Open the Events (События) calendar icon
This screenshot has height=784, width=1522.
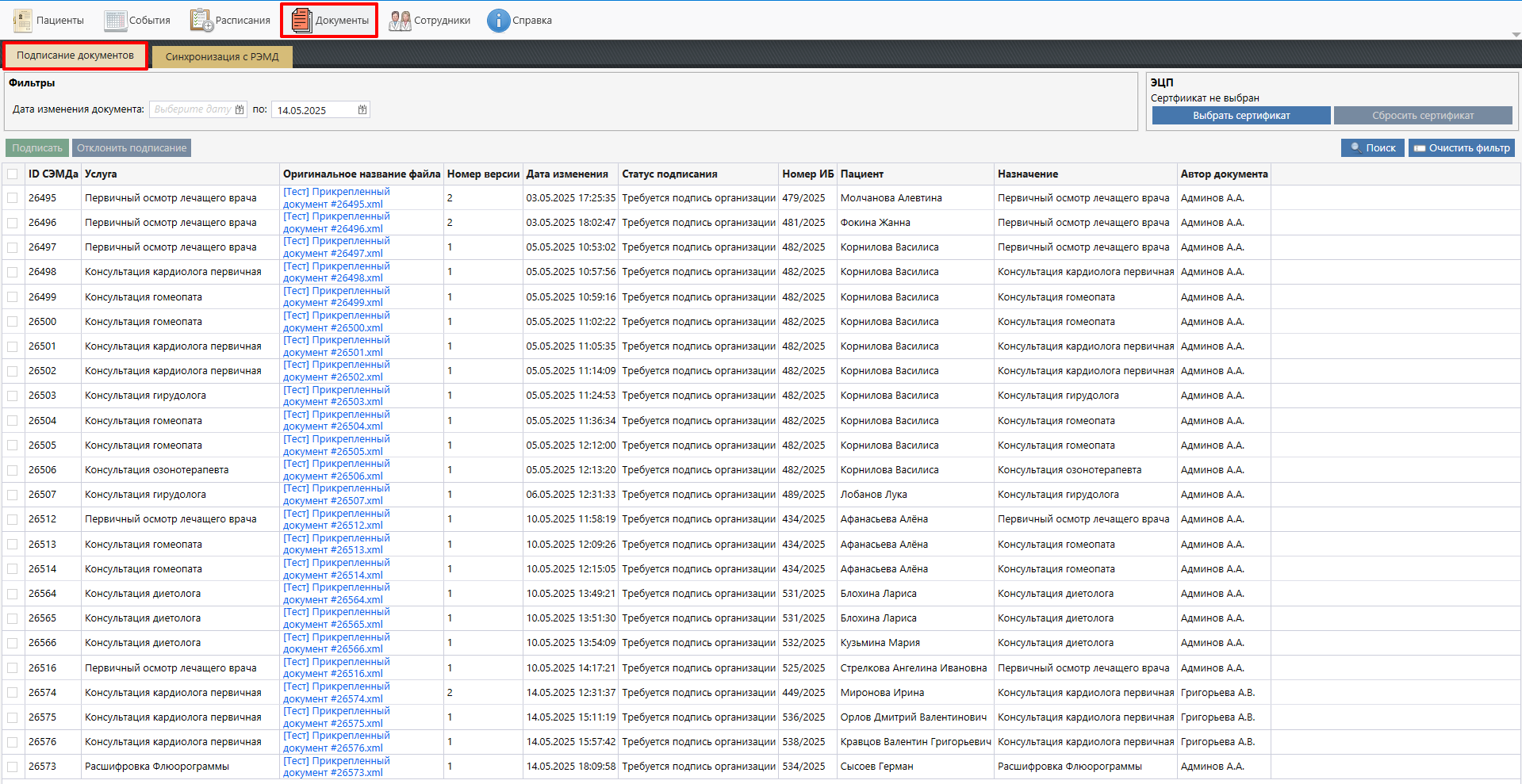click(116, 21)
